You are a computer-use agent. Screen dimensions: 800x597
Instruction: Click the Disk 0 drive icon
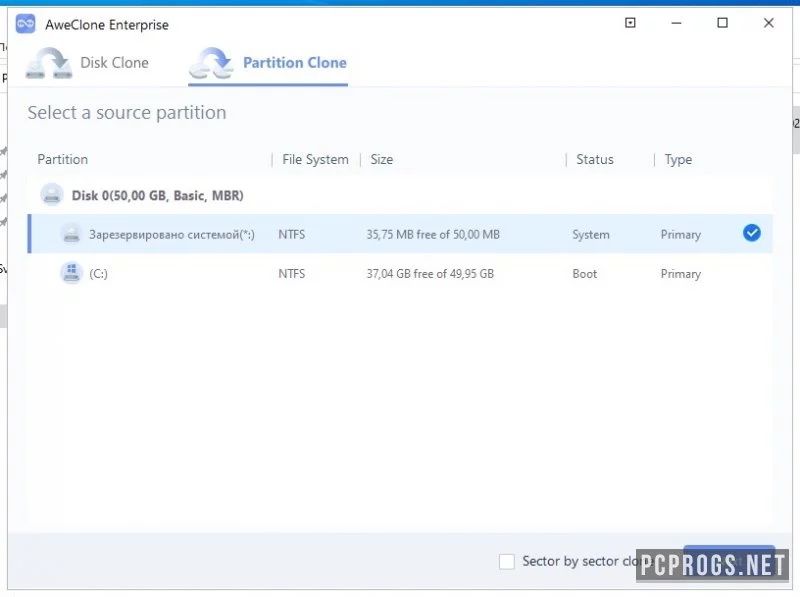pos(52,195)
